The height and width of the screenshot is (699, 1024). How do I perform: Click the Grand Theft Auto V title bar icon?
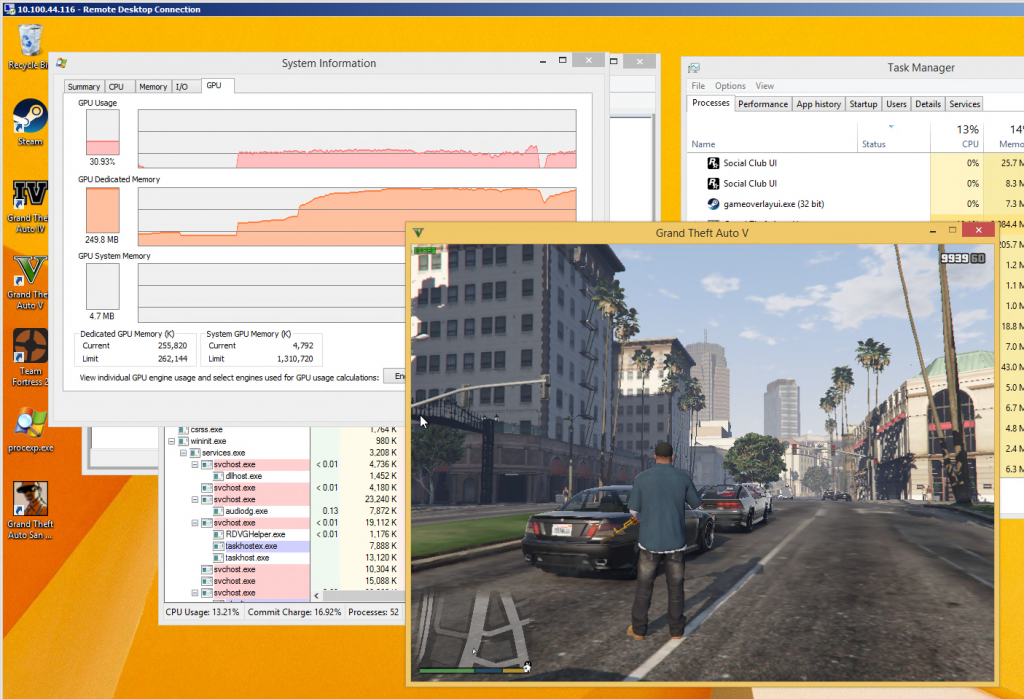click(419, 232)
